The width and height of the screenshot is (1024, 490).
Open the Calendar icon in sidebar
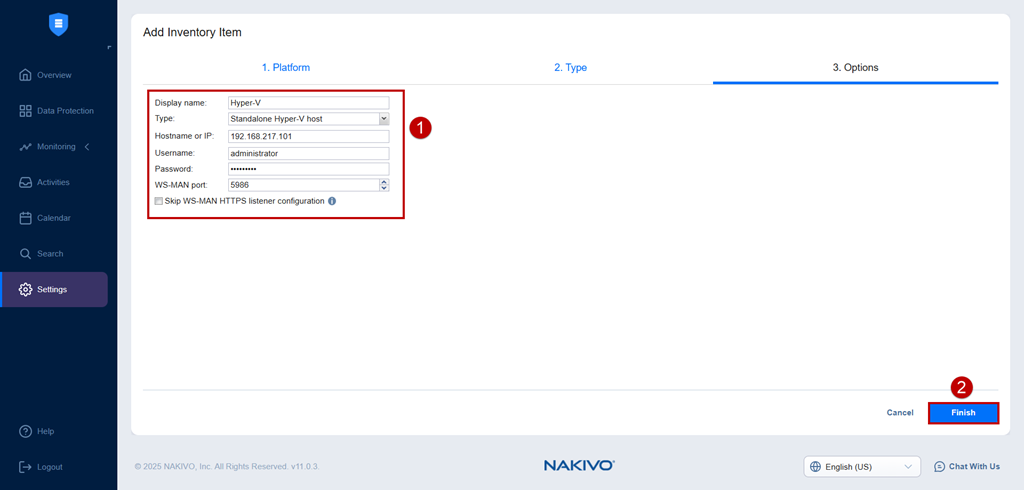(x=25, y=218)
